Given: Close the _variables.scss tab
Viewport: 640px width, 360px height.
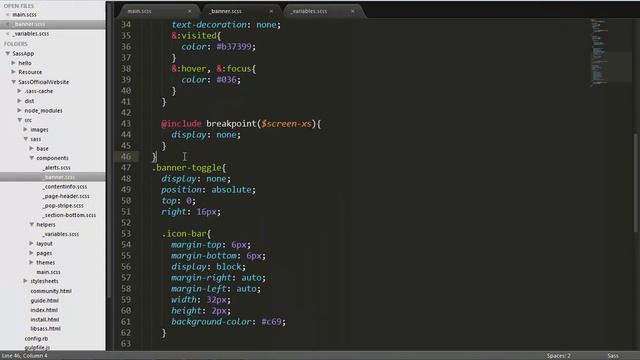Looking at the screenshot, I should coord(353,11).
